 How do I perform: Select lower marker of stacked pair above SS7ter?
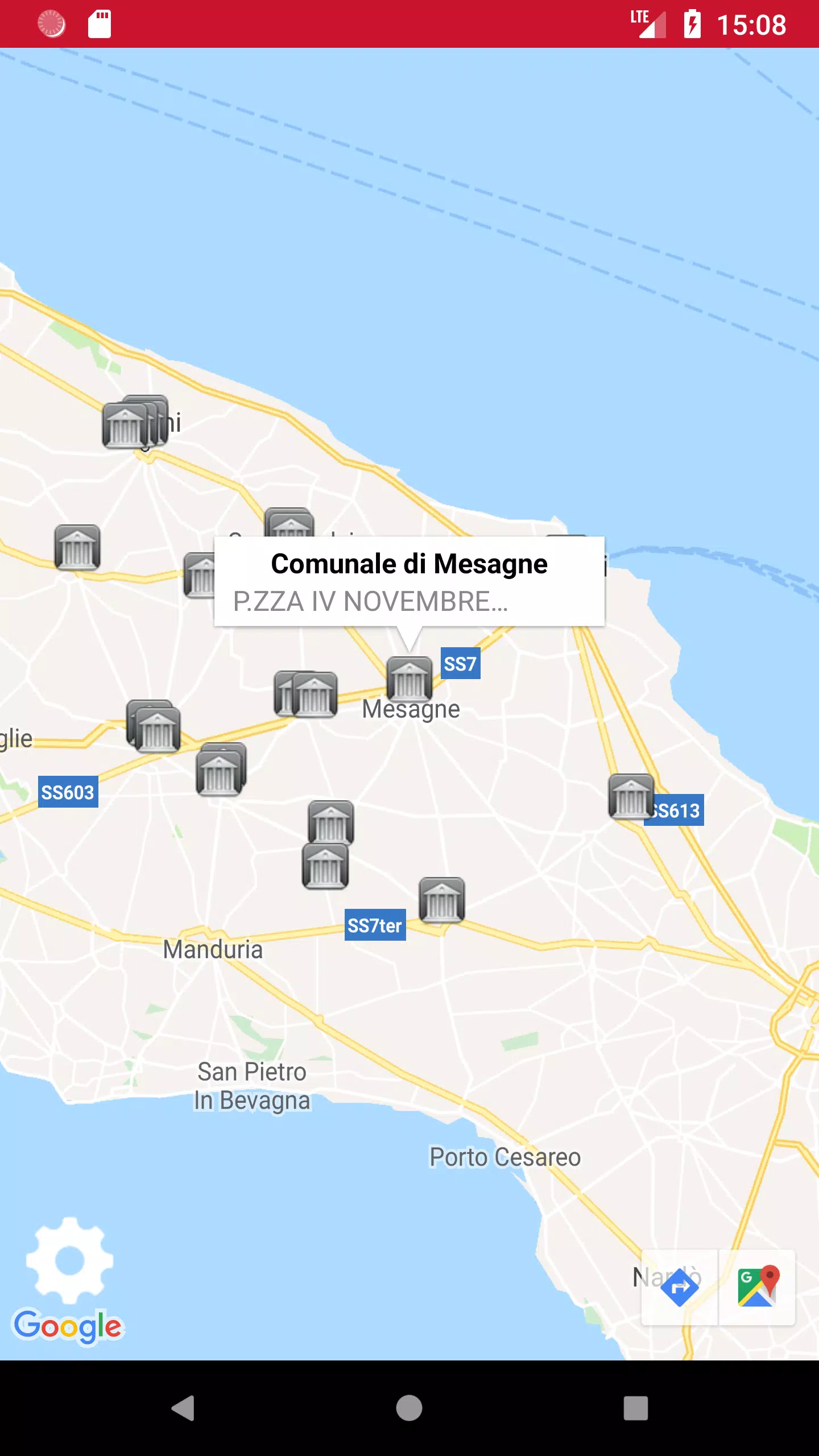[x=325, y=866]
